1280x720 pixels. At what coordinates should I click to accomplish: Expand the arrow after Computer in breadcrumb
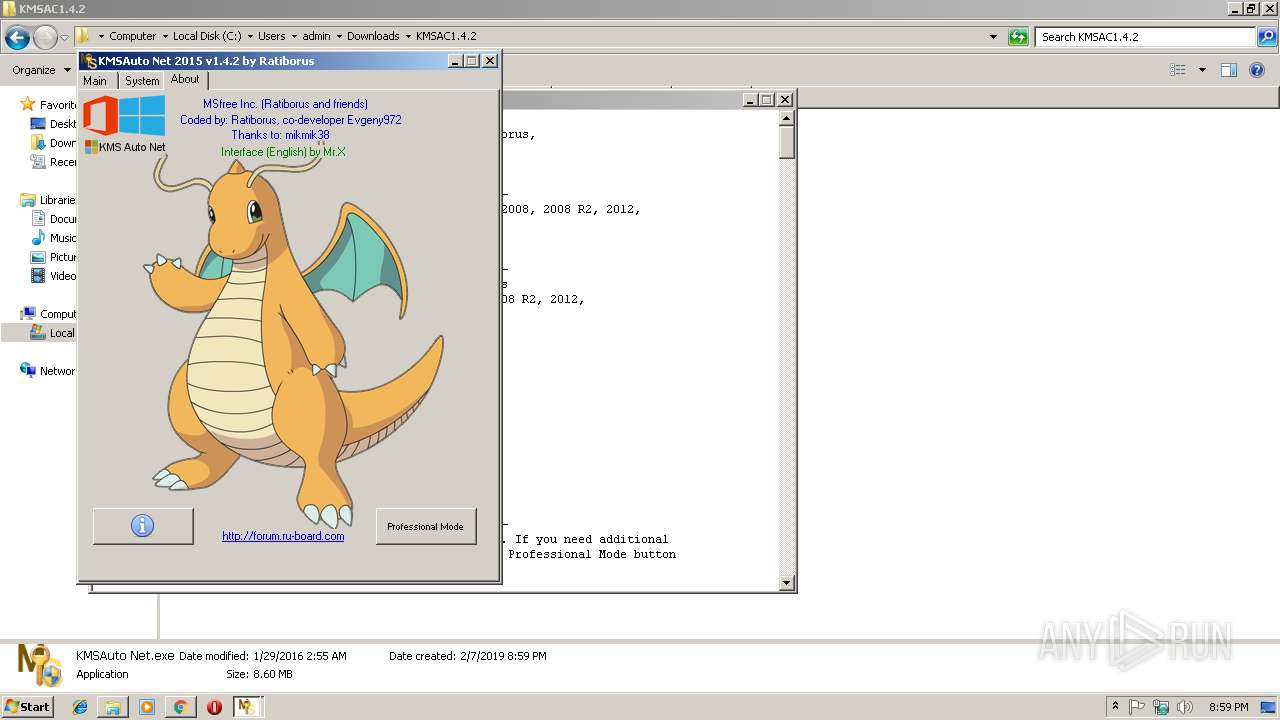tap(164, 36)
